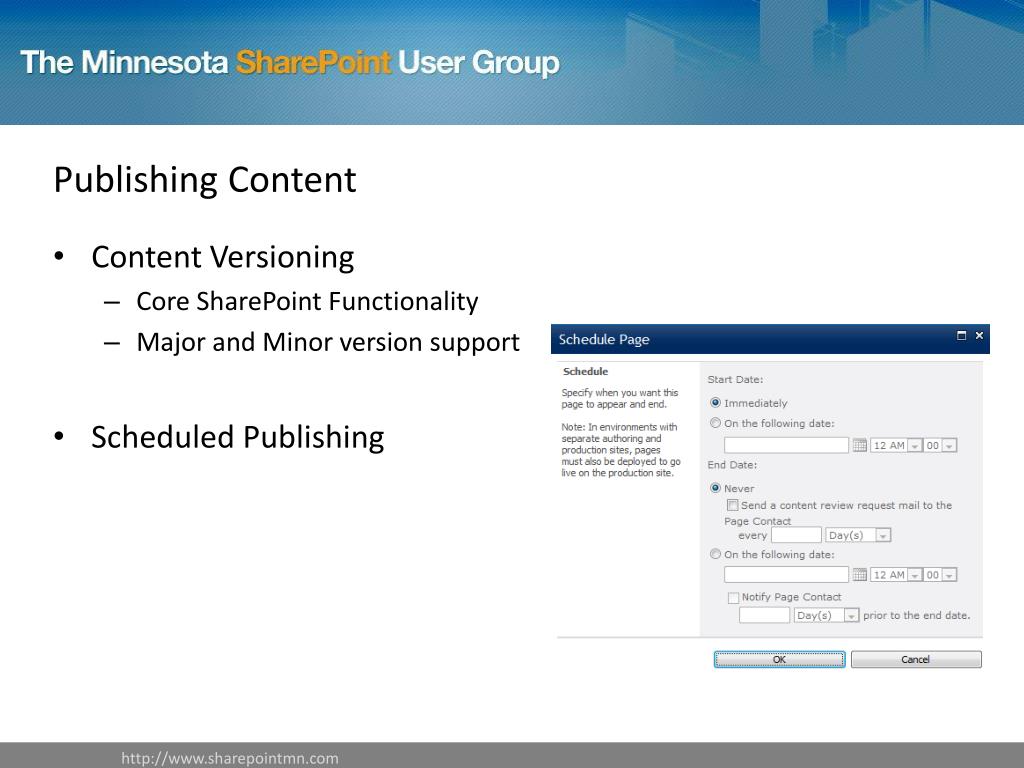
Task: Click Cancel in the Schedule Page dialog
Action: tap(916, 660)
